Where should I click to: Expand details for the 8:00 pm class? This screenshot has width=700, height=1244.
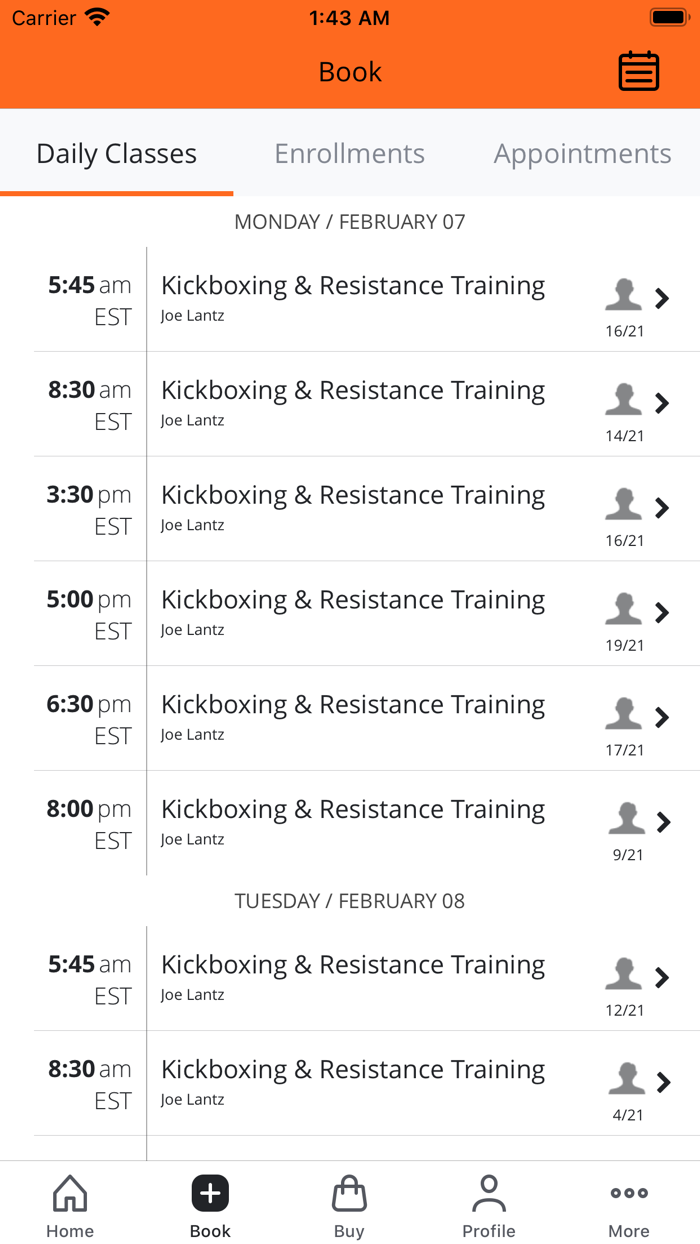(x=663, y=822)
